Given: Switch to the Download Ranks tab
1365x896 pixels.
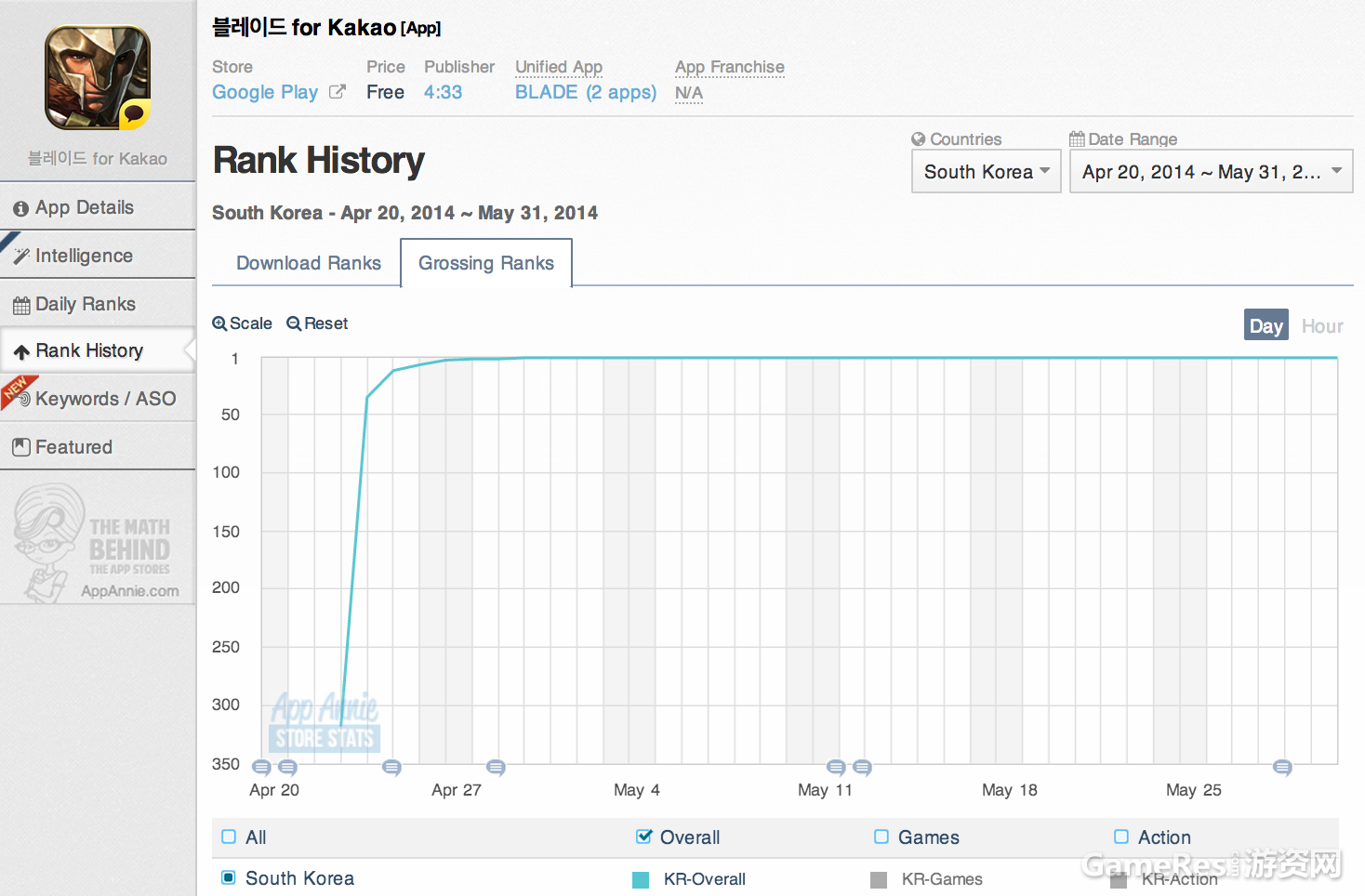Looking at the screenshot, I should point(309,263).
